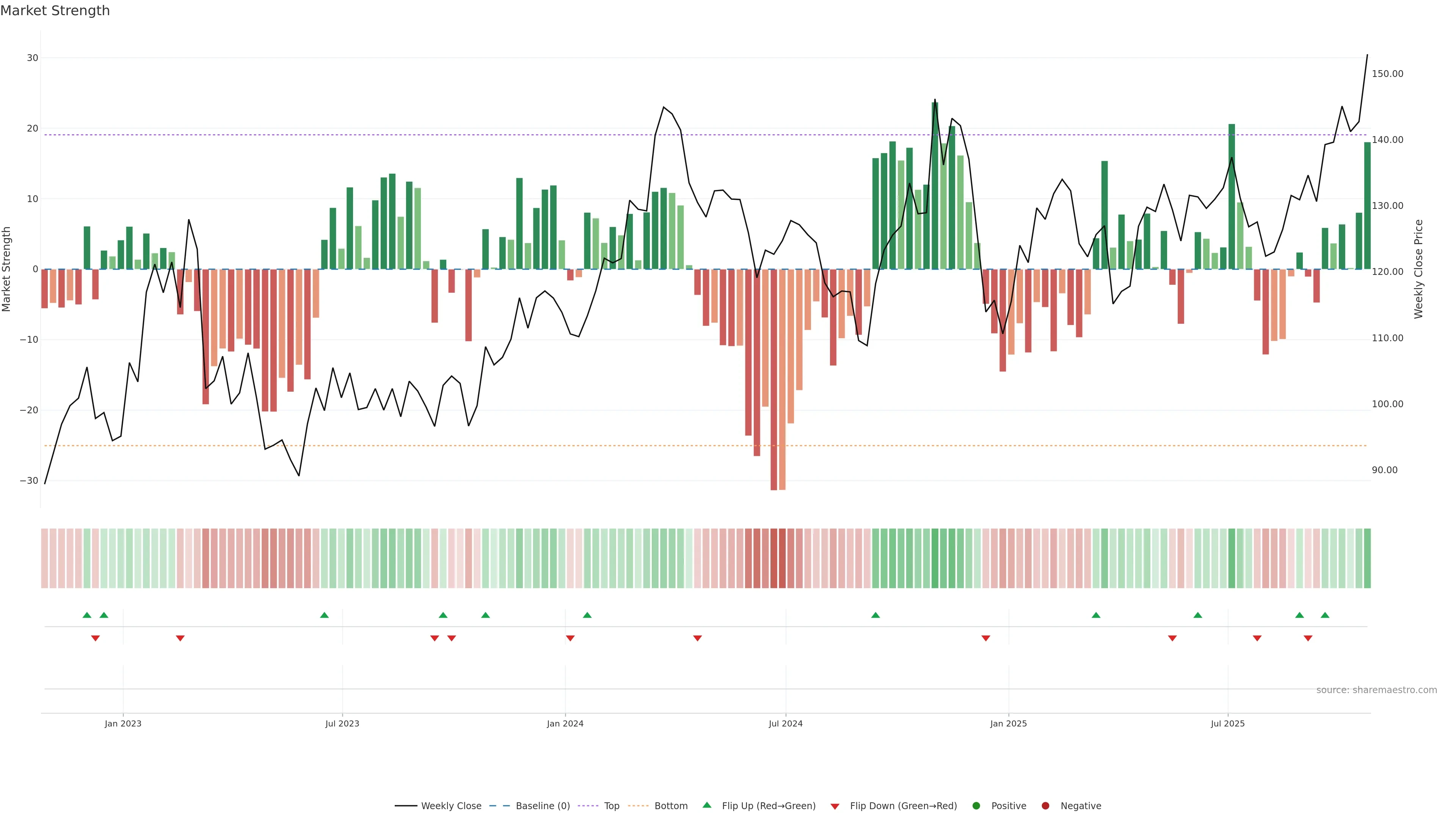Click the Market Strength chart title
Screen dimensions: 1456x819
click(55, 11)
